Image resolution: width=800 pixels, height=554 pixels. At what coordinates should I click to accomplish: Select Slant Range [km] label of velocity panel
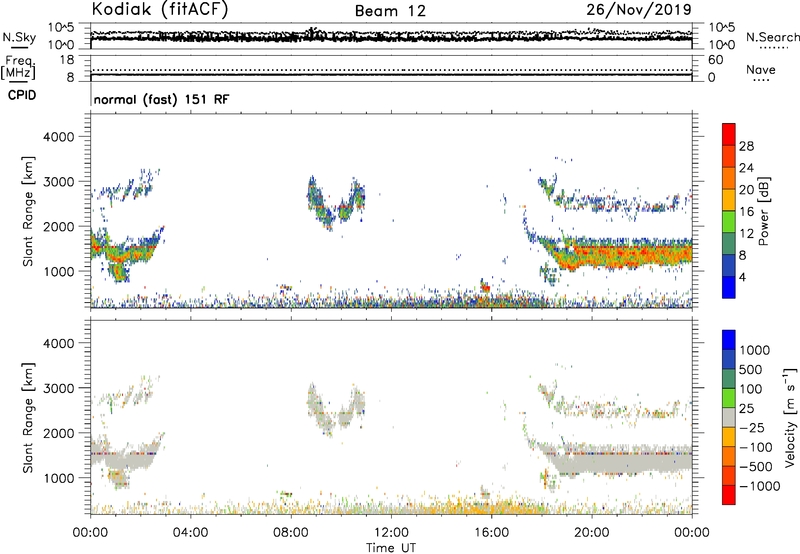(x=28, y=418)
